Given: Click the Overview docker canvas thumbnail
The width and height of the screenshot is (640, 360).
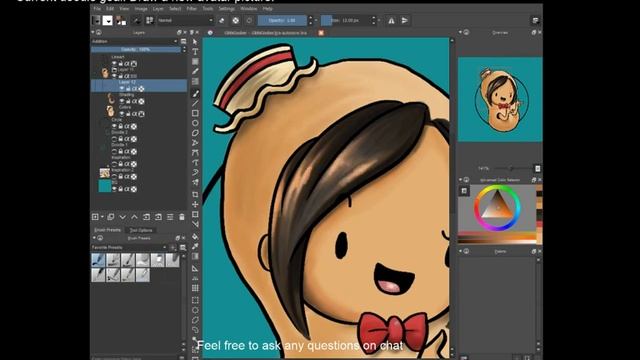Looking at the screenshot, I should [x=500, y=99].
